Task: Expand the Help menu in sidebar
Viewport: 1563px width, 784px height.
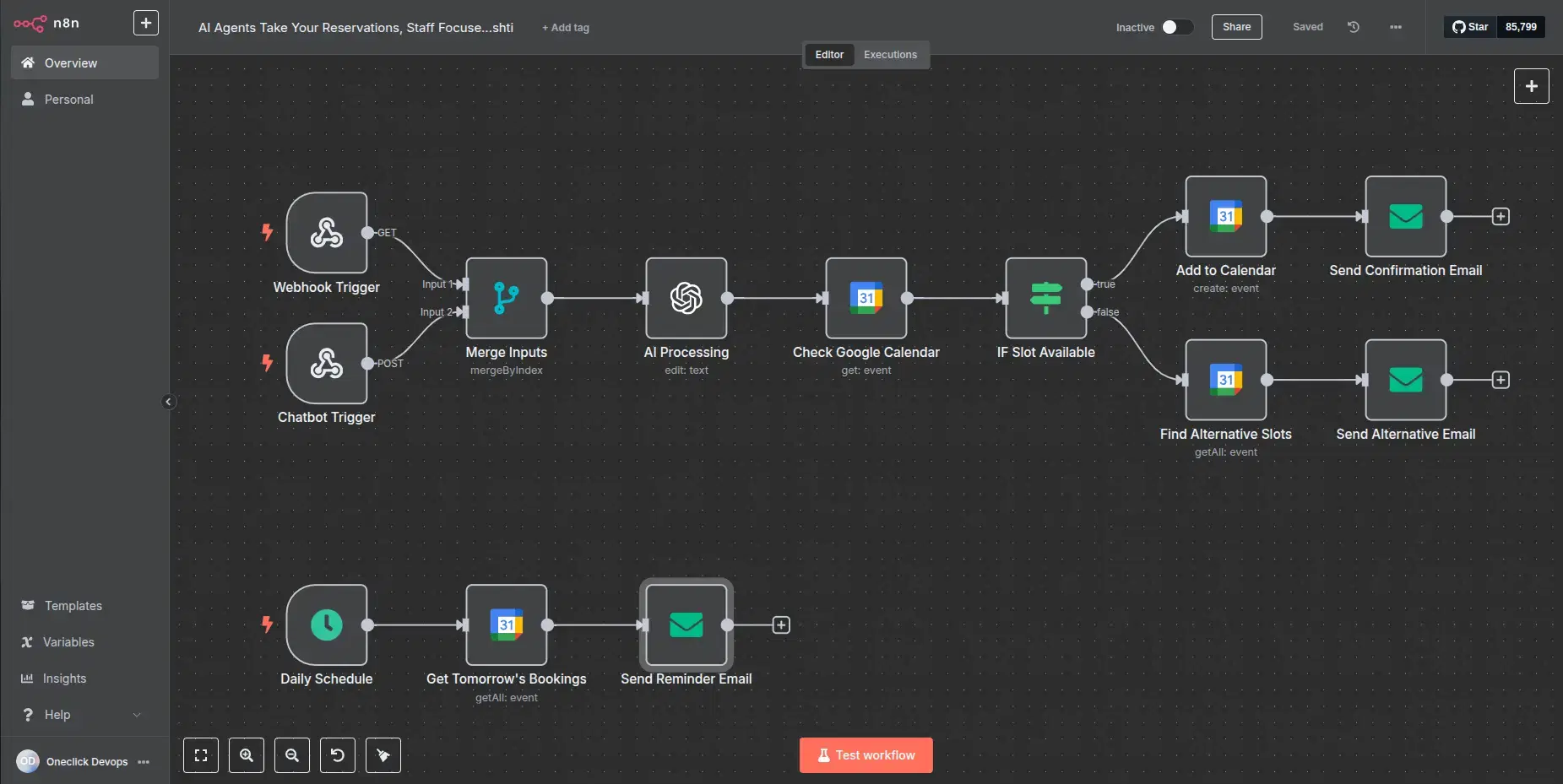Action: point(80,715)
